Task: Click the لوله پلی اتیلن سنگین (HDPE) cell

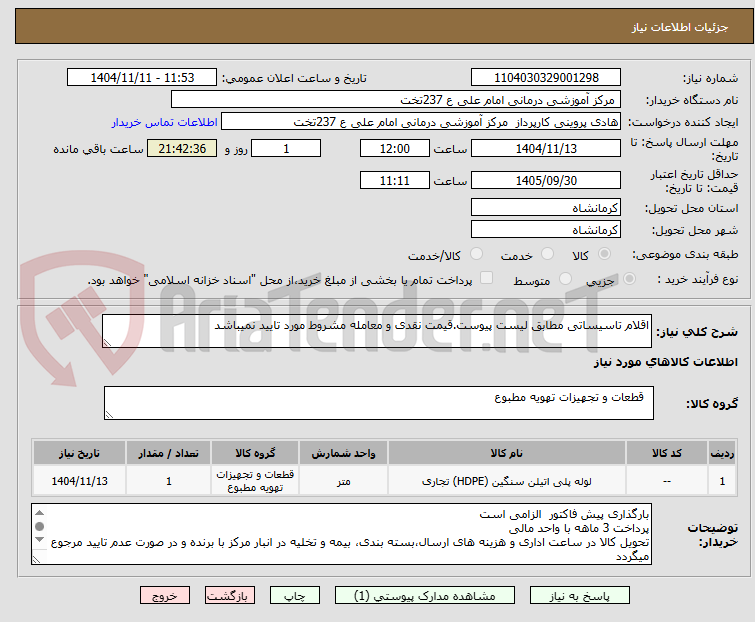Action: (507, 481)
